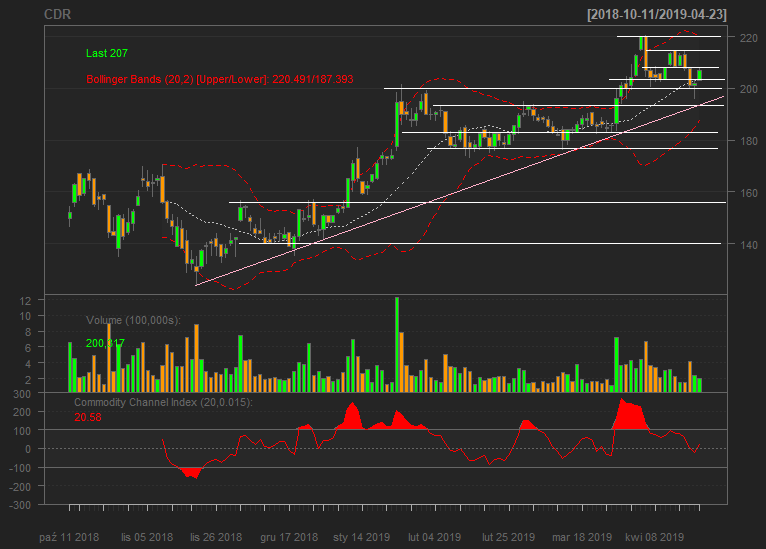Click the red CCI value 20.58
The width and height of the screenshot is (766, 549).
[88, 417]
